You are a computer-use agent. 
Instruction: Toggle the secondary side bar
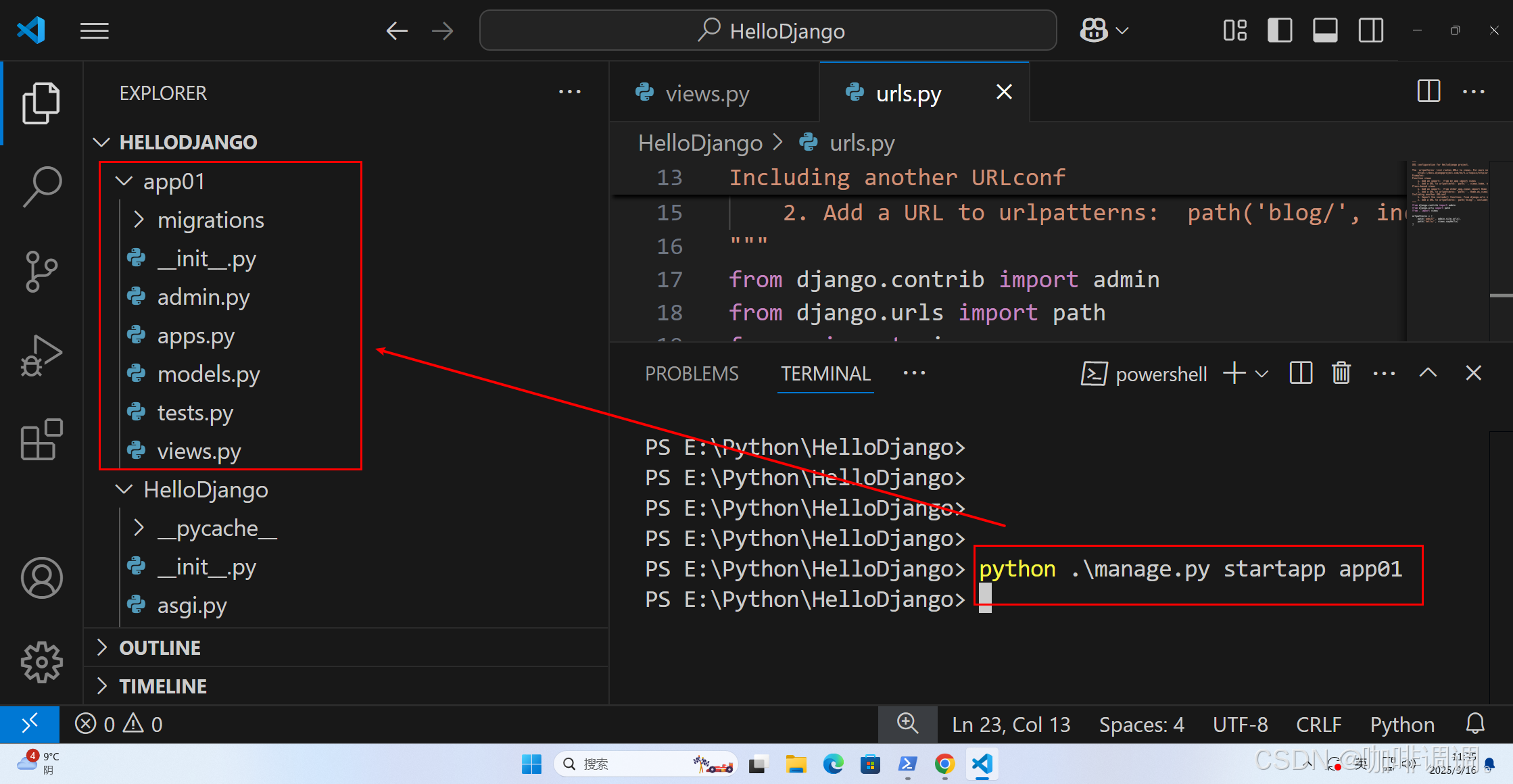click(x=1371, y=30)
